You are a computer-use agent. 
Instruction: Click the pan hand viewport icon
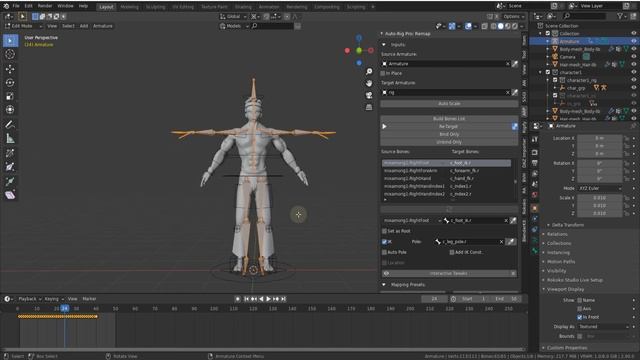pos(369,83)
